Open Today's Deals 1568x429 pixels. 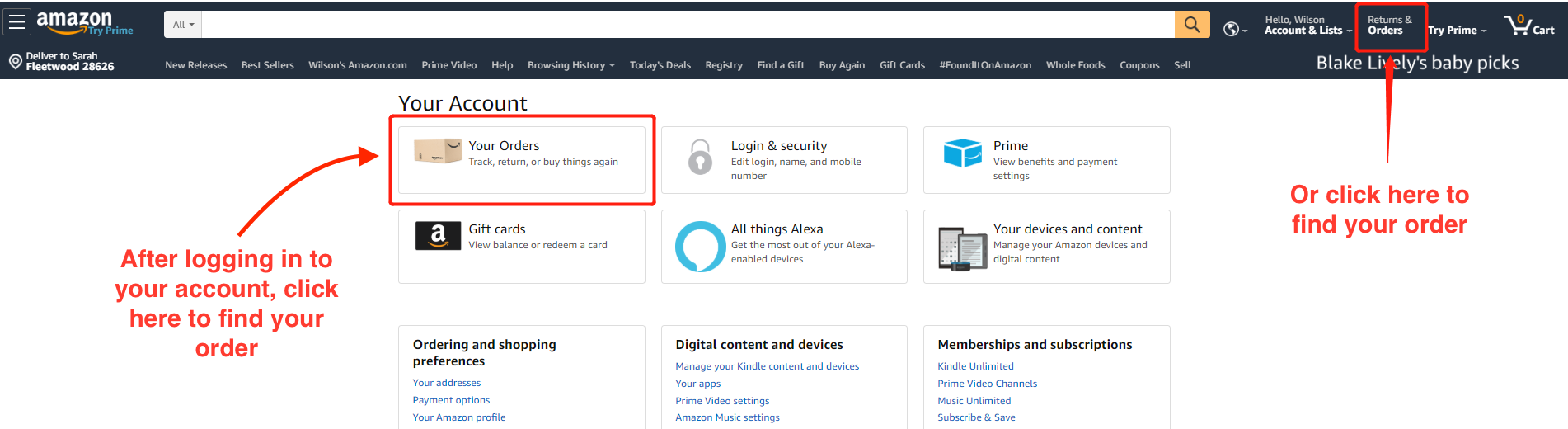tap(660, 65)
